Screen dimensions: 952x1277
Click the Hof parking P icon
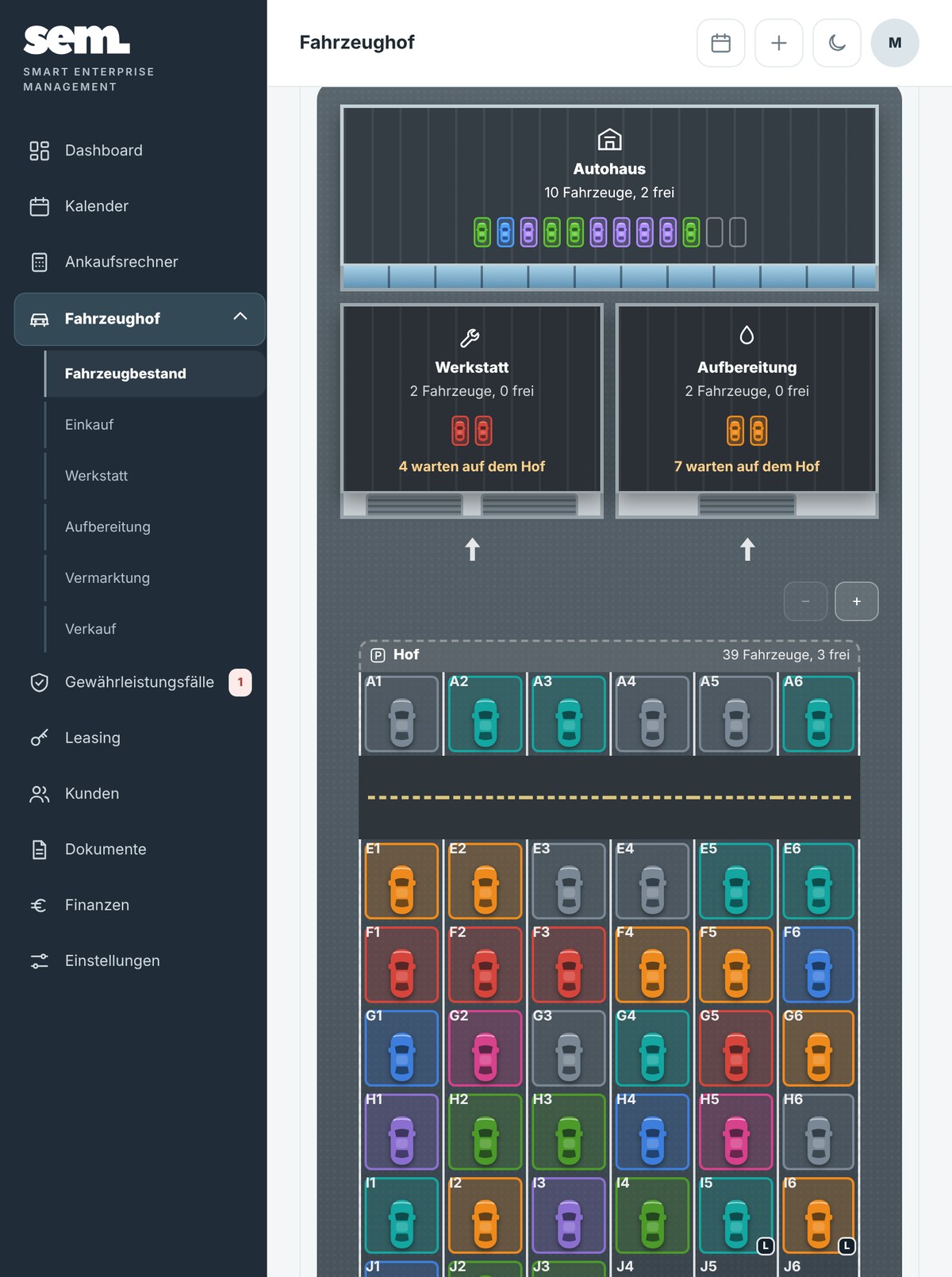(378, 655)
